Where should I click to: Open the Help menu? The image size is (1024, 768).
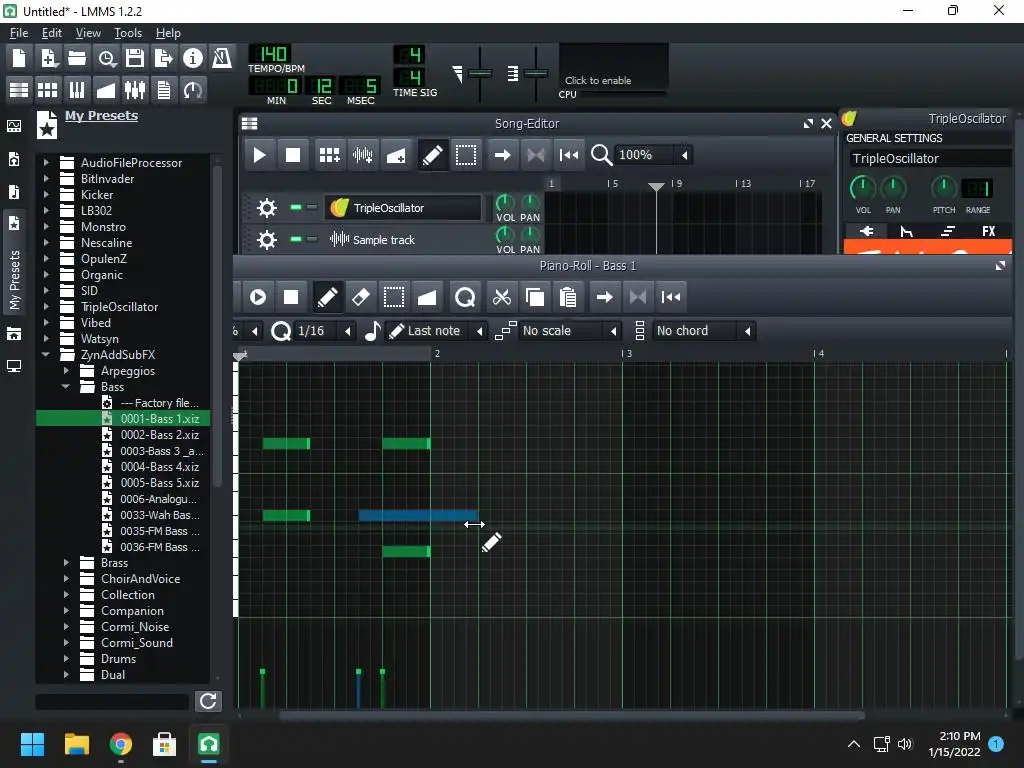168,33
